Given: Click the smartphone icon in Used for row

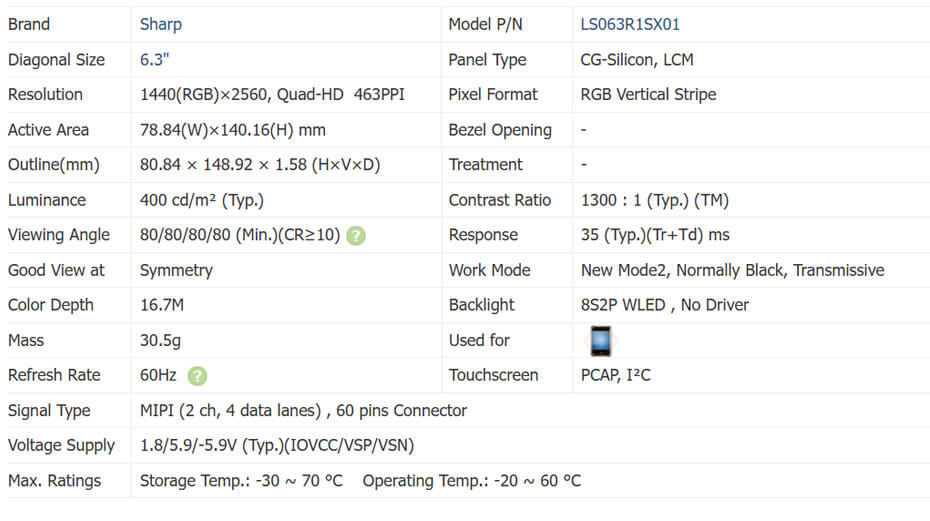Looking at the screenshot, I should click(599, 341).
